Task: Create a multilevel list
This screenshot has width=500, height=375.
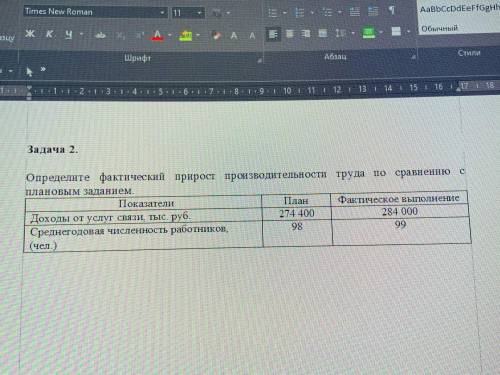Action: pos(327,12)
